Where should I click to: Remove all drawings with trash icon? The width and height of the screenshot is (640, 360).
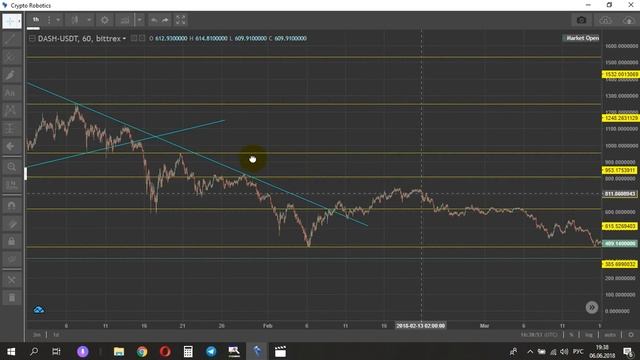tap(11, 298)
